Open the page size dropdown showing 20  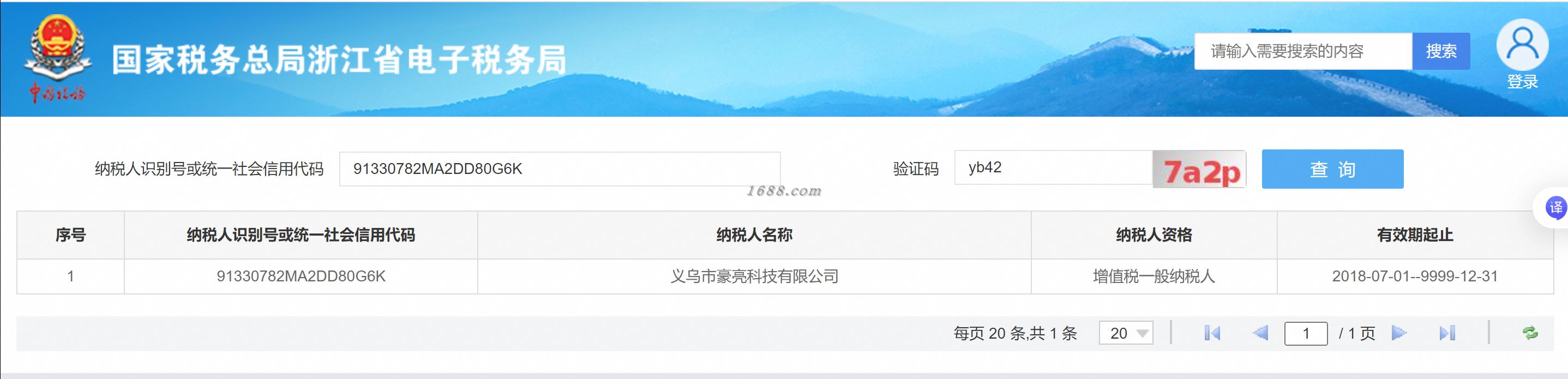(1126, 333)
